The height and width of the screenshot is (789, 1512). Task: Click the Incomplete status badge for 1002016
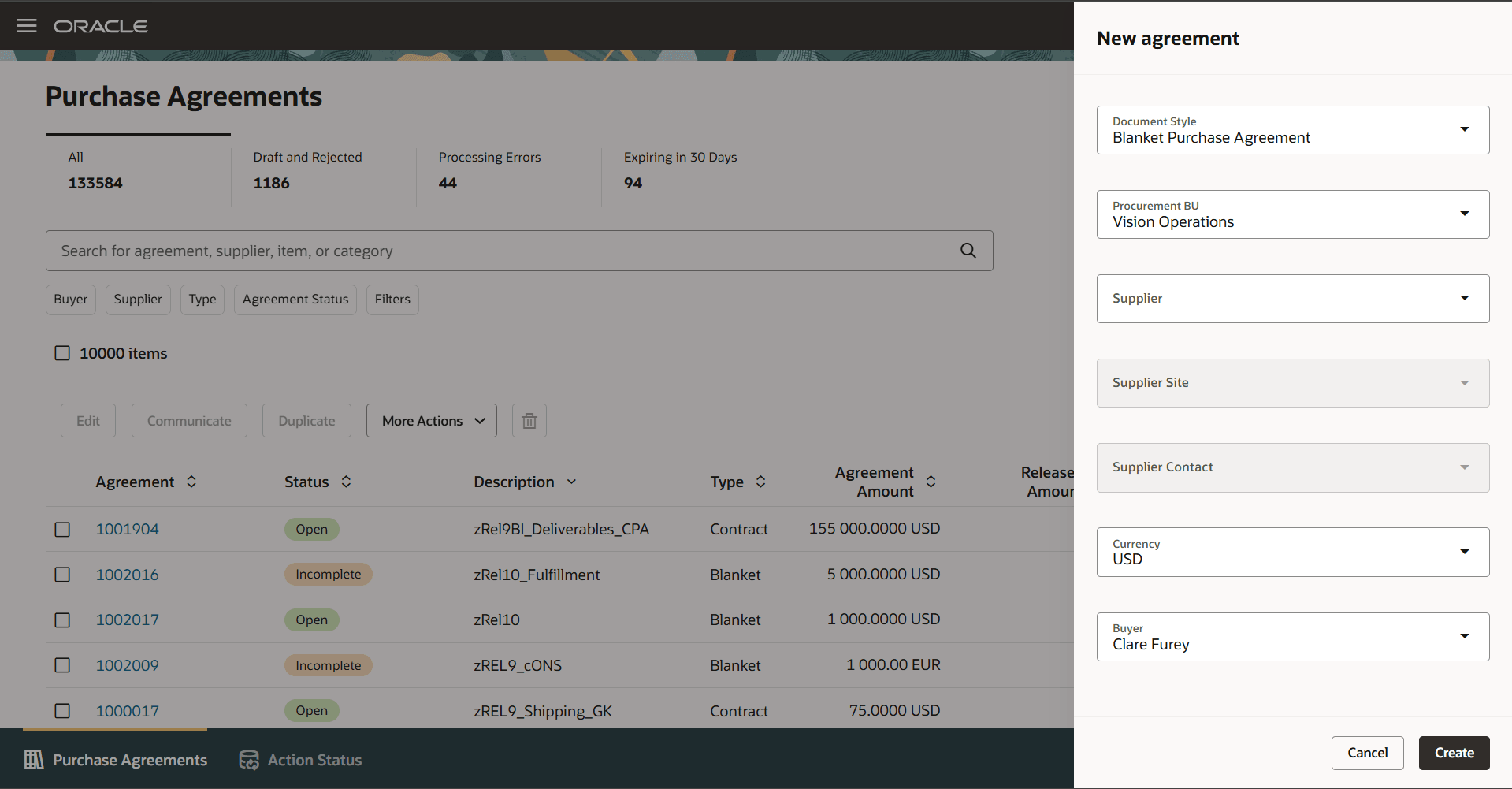click(329, 575)
